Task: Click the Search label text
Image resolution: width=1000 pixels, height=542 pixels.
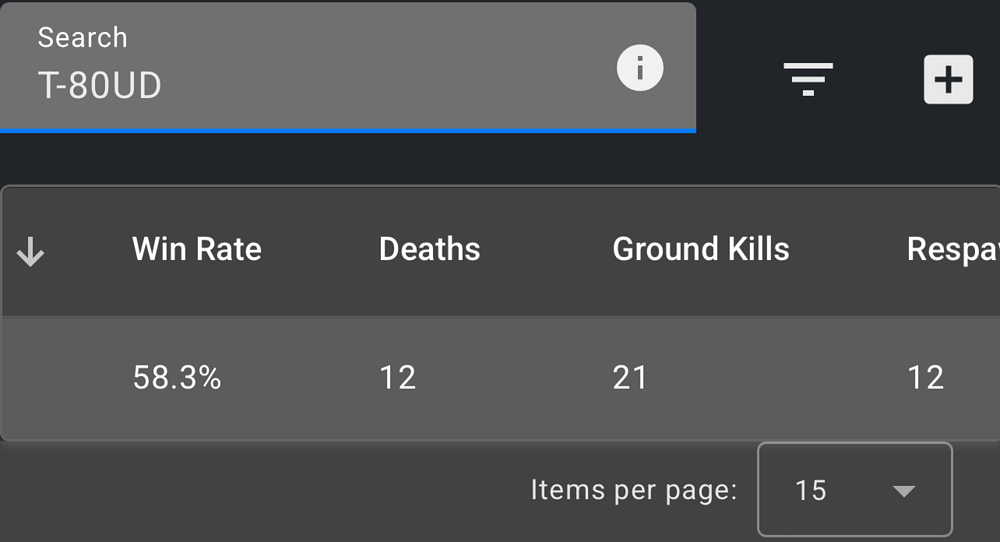Action: 82,38
